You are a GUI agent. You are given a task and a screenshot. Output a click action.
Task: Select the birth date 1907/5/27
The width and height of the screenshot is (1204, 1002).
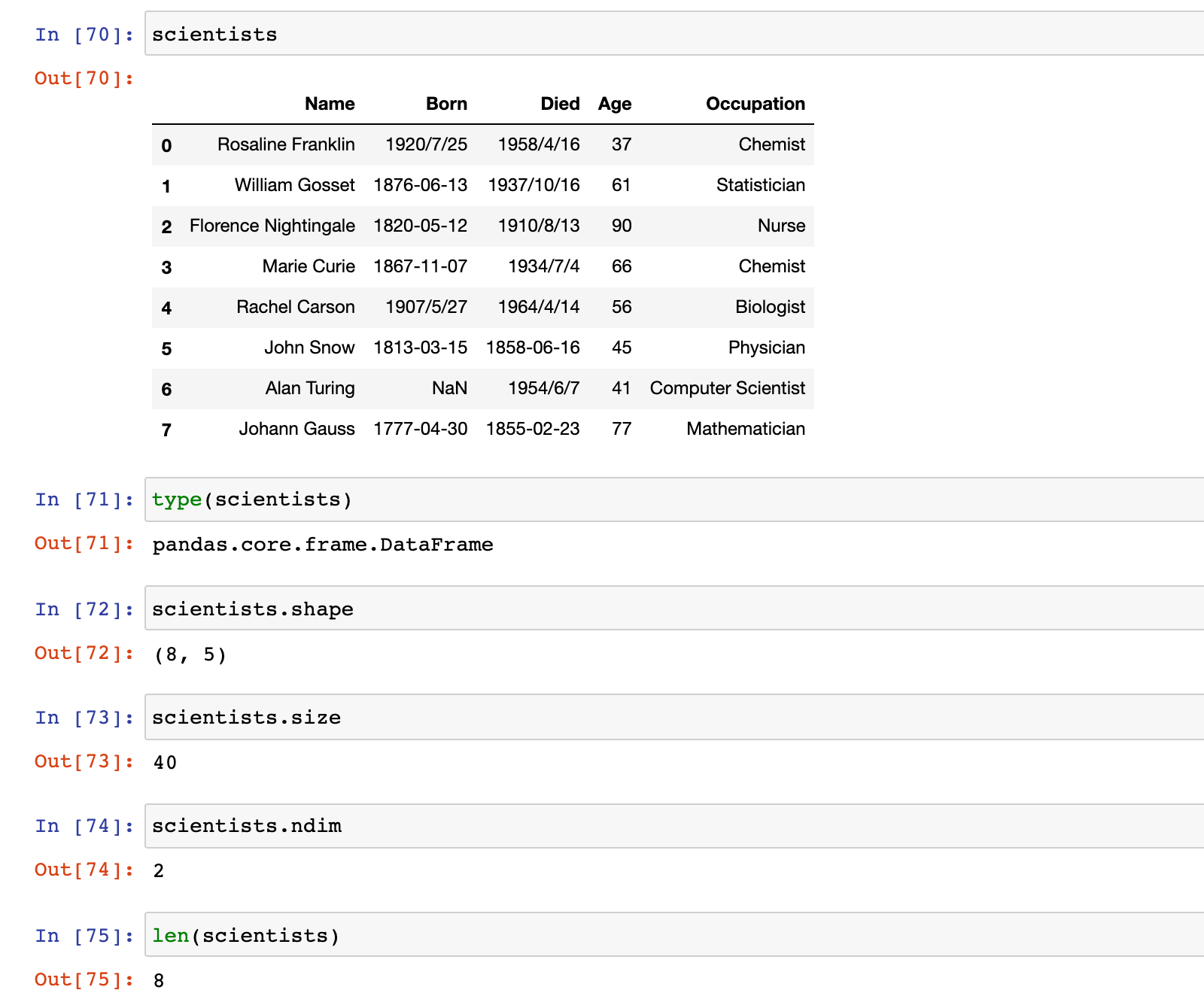pos(426,307)
